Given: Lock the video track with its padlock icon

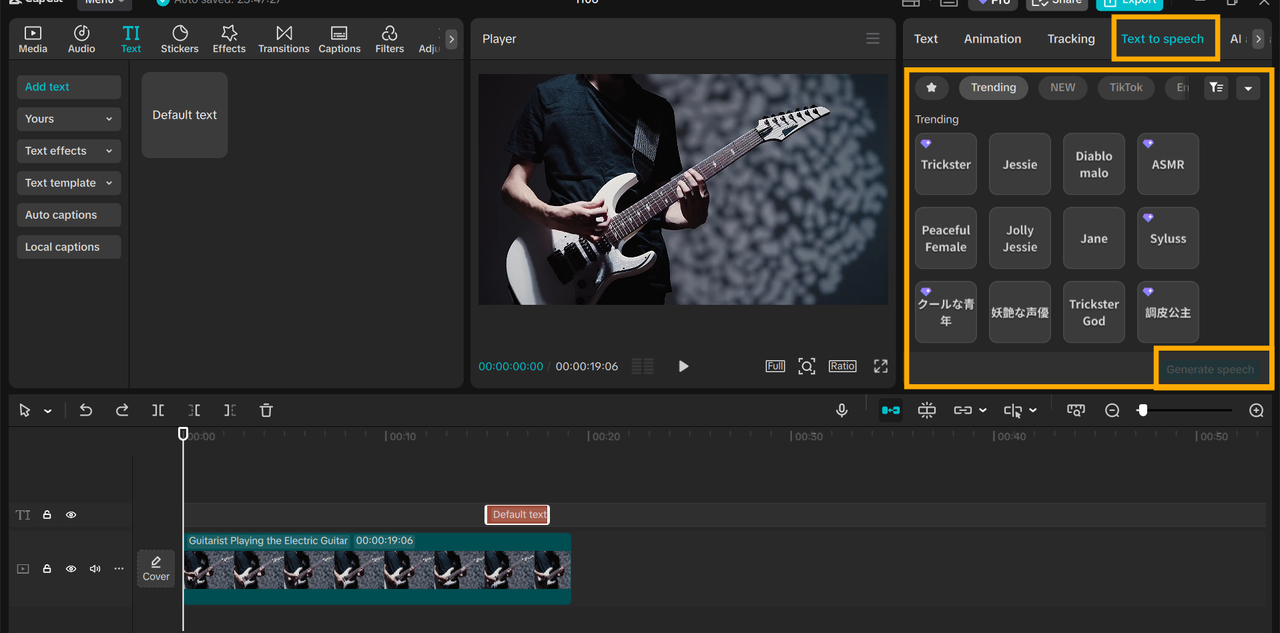Looking at the screenshot, I should [47, 569].
